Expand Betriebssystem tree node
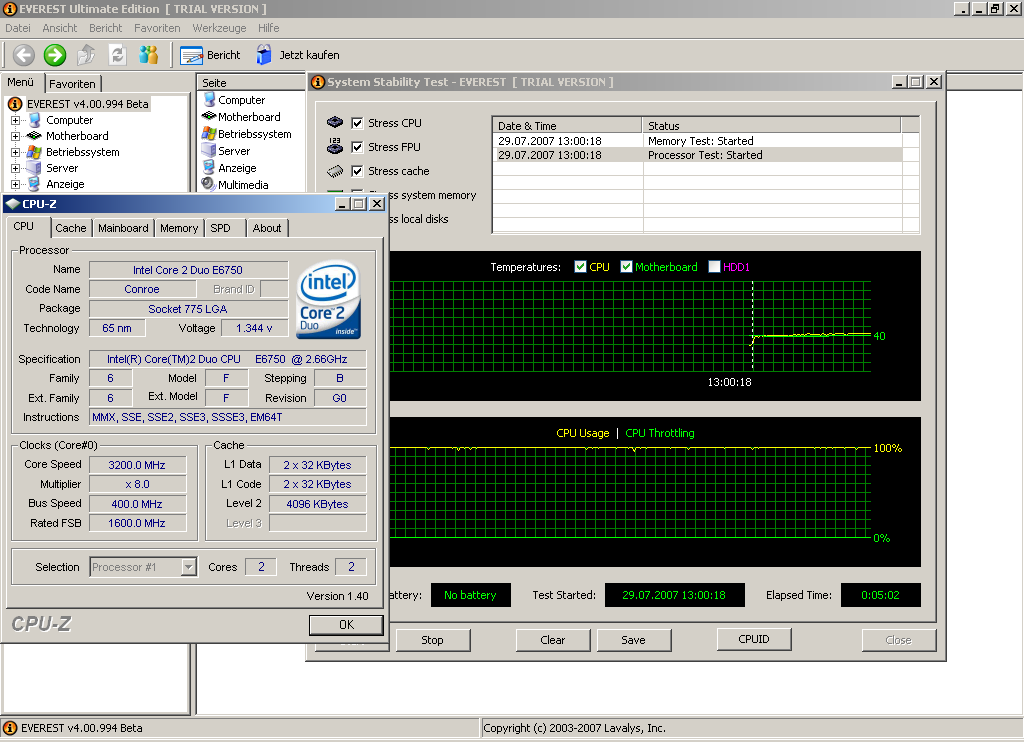 15,152
